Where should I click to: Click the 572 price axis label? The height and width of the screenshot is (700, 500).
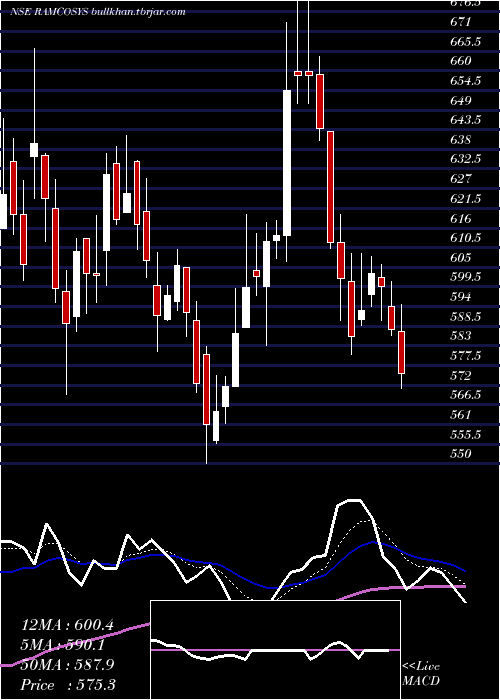pos(461,375)
